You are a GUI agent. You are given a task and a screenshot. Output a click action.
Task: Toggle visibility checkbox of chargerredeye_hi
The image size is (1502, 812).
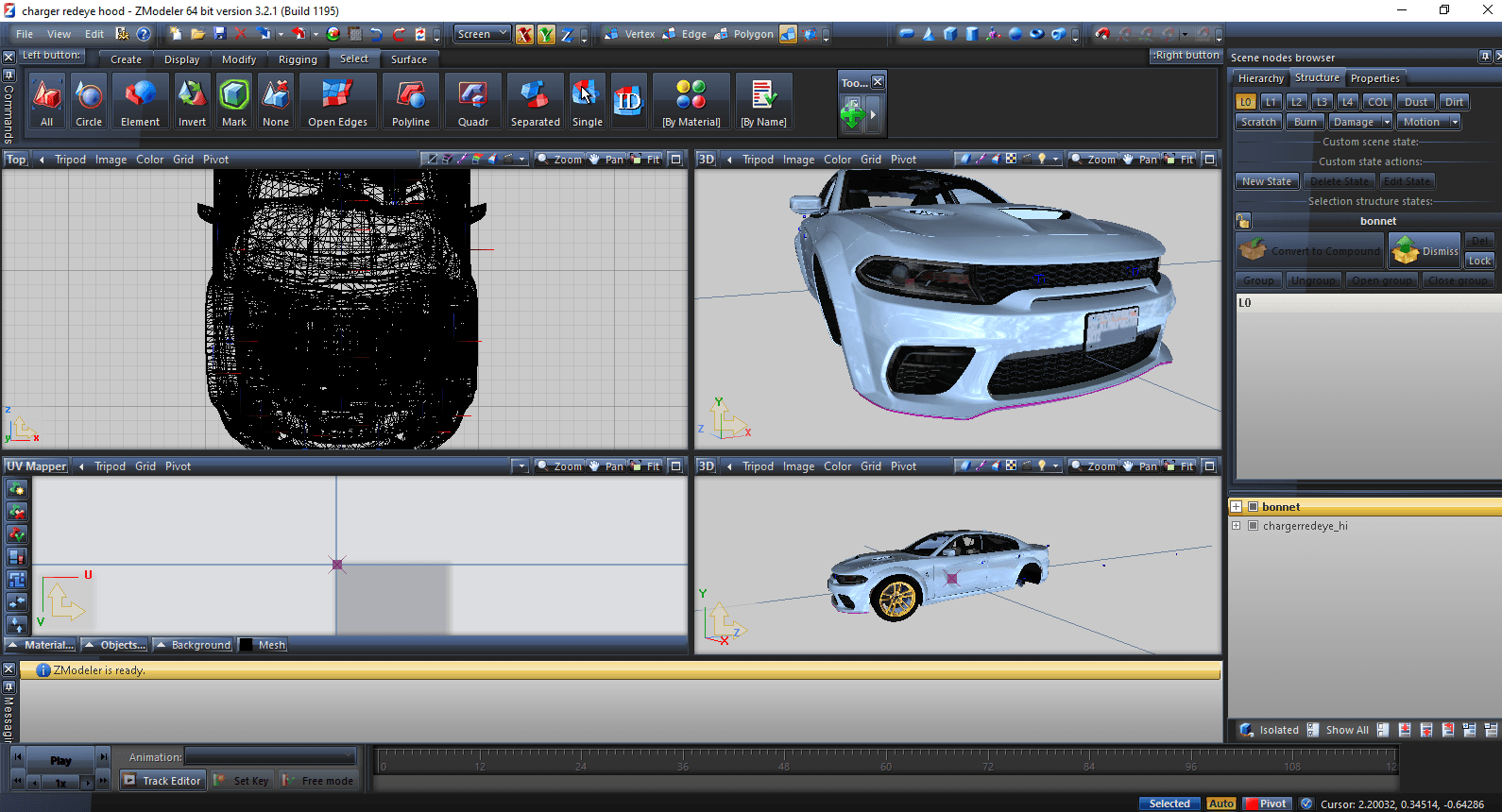[x=1254, y=526]
